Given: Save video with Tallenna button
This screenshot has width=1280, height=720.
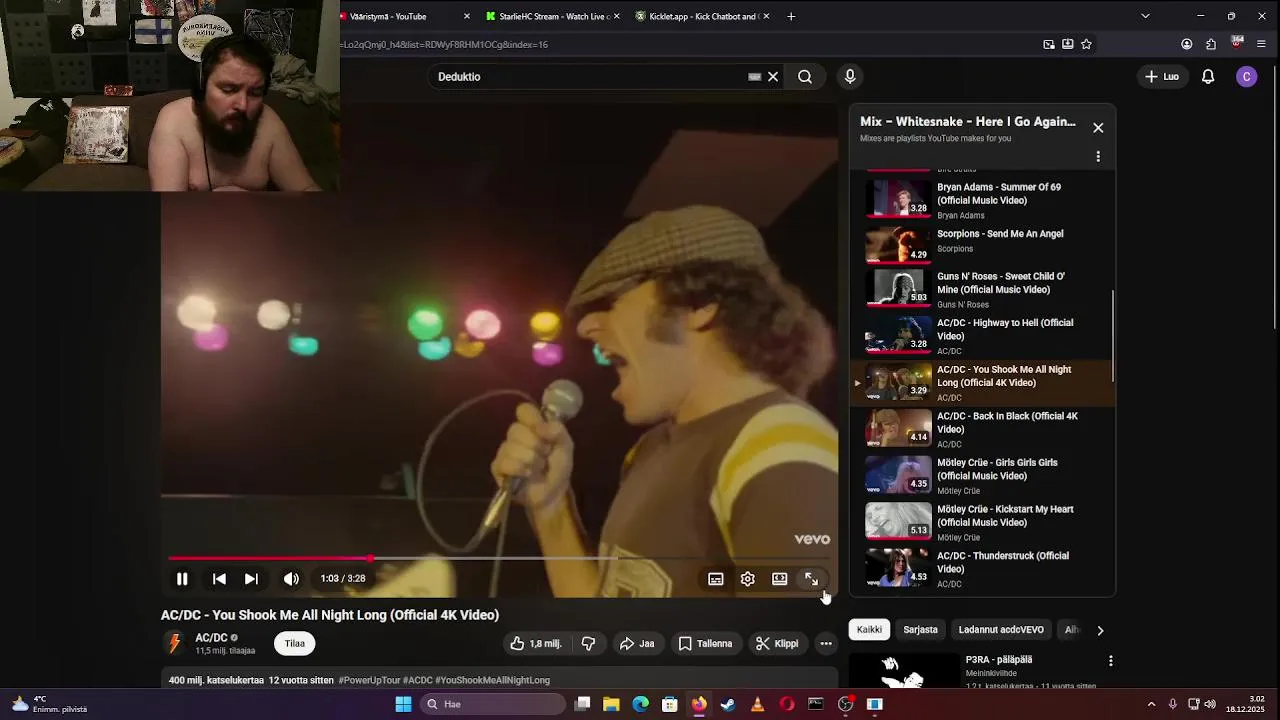Looking at the screenshot, I should [x=706, y=644].
